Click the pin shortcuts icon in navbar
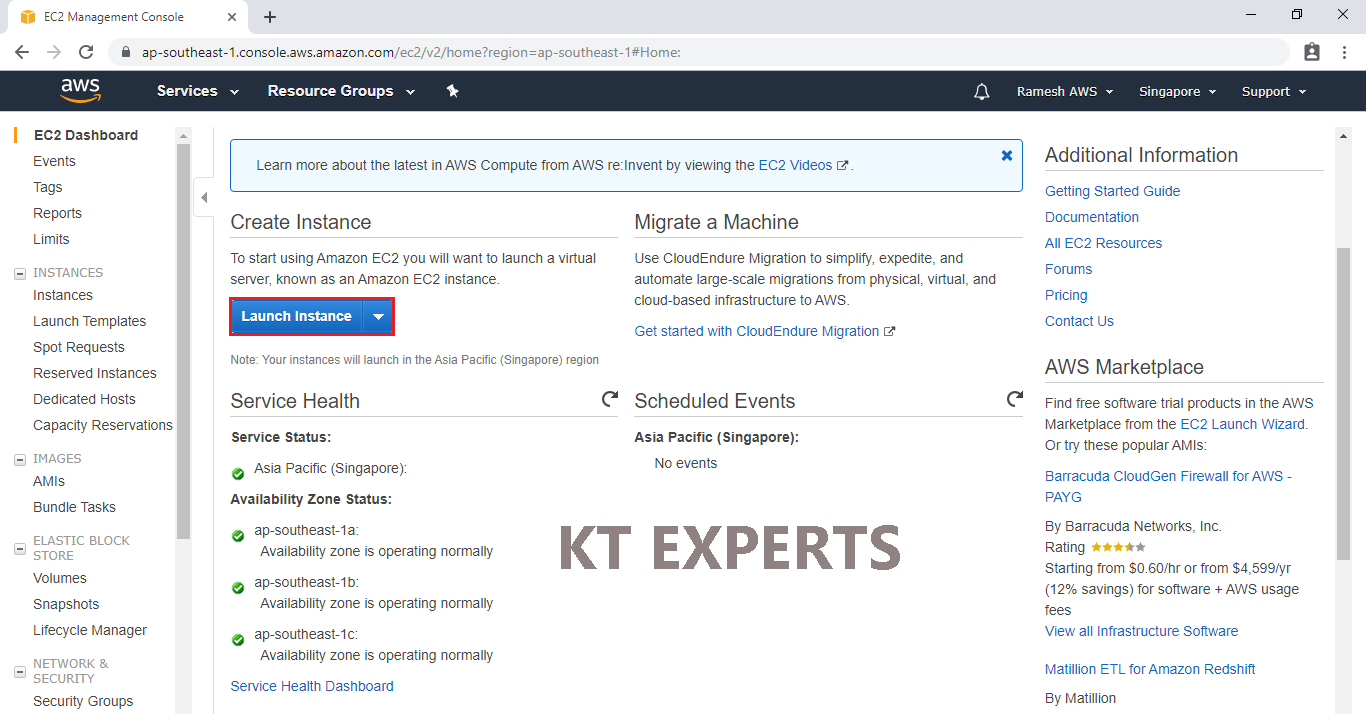This screenshot has height=714, width=1366. tap(452, 91)
